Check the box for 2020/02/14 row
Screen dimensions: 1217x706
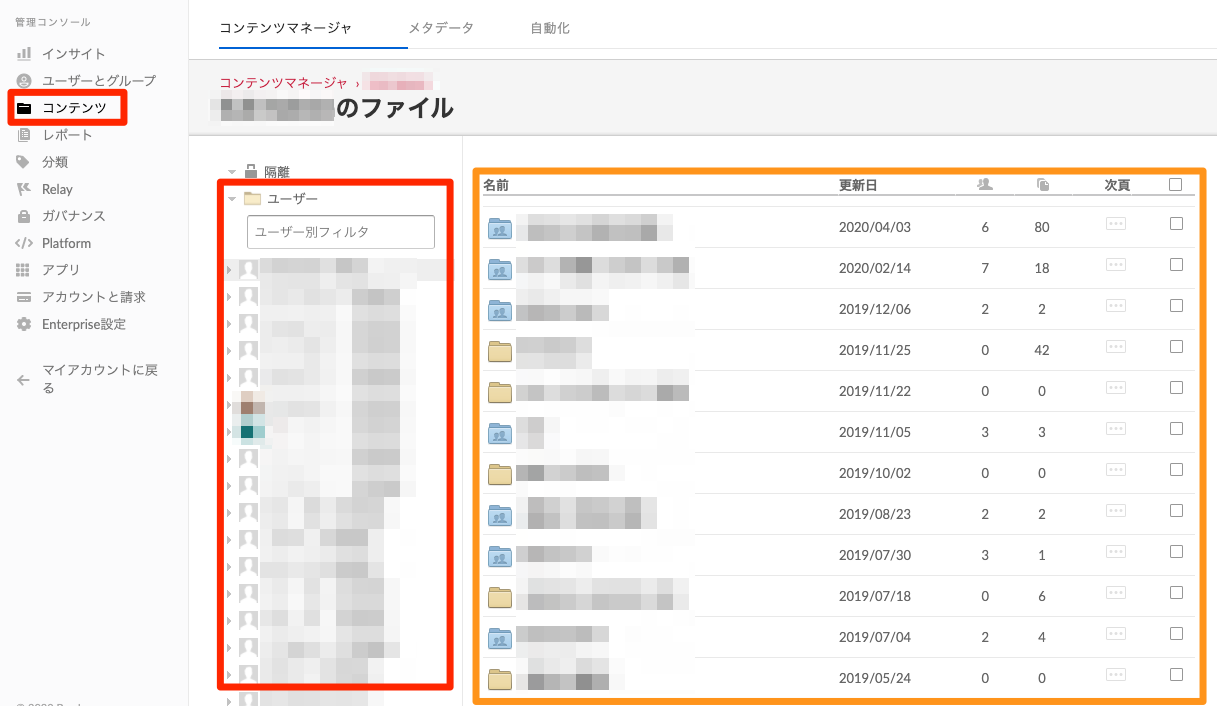click(x=1176, y=264)
